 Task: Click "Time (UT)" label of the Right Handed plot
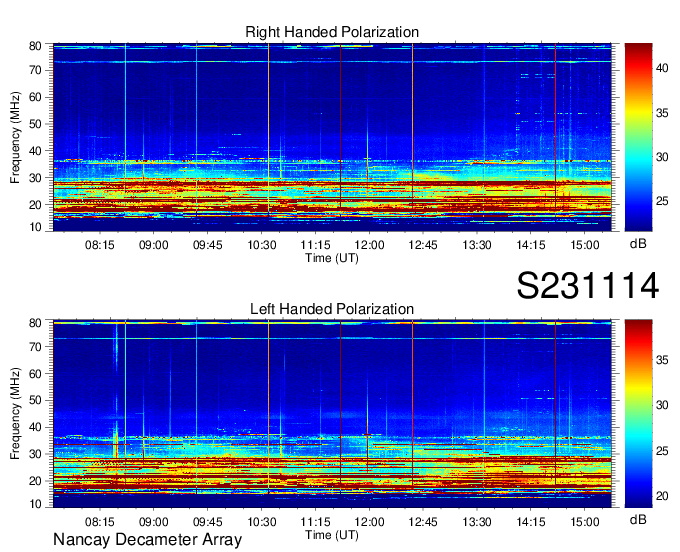(332, 258)
